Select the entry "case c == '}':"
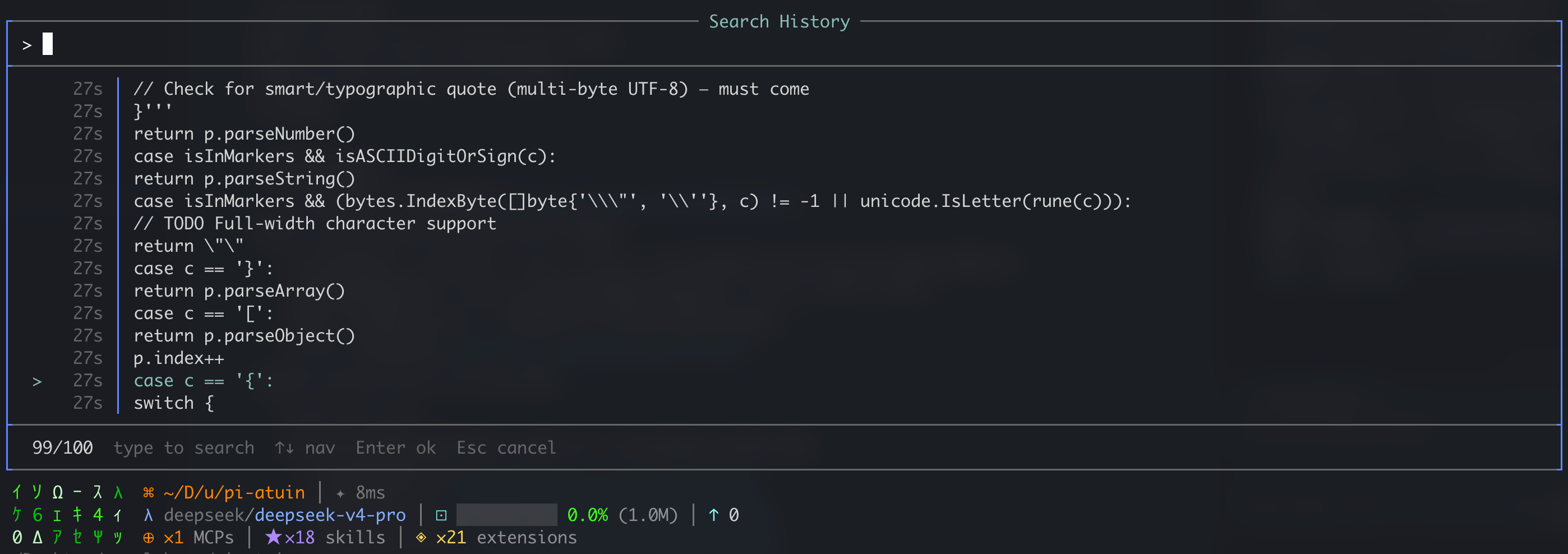The image size is (1568, 554). [x=204, y=269]
